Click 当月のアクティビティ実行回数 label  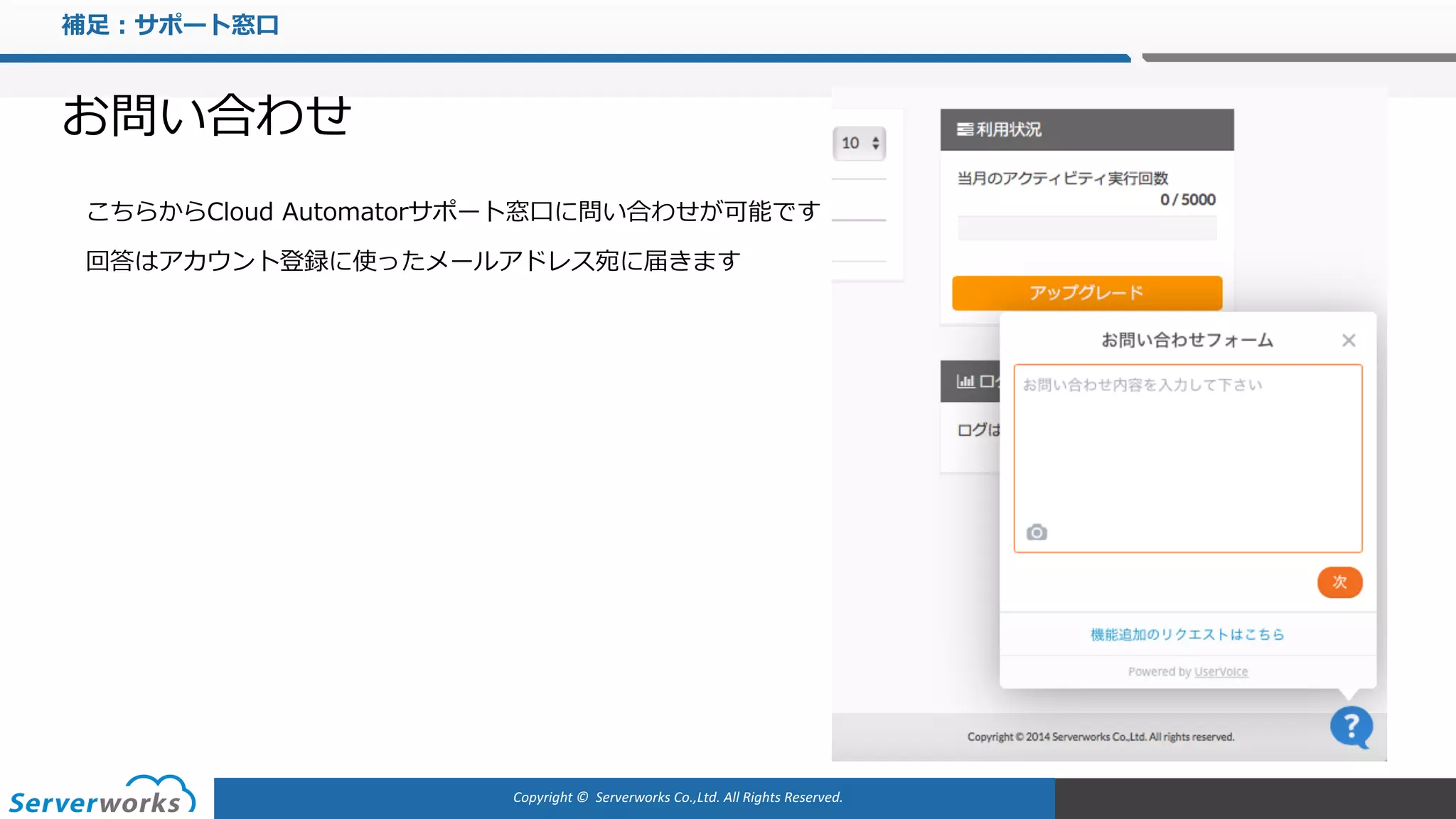pyautogui.click(x=1063, y=178)
